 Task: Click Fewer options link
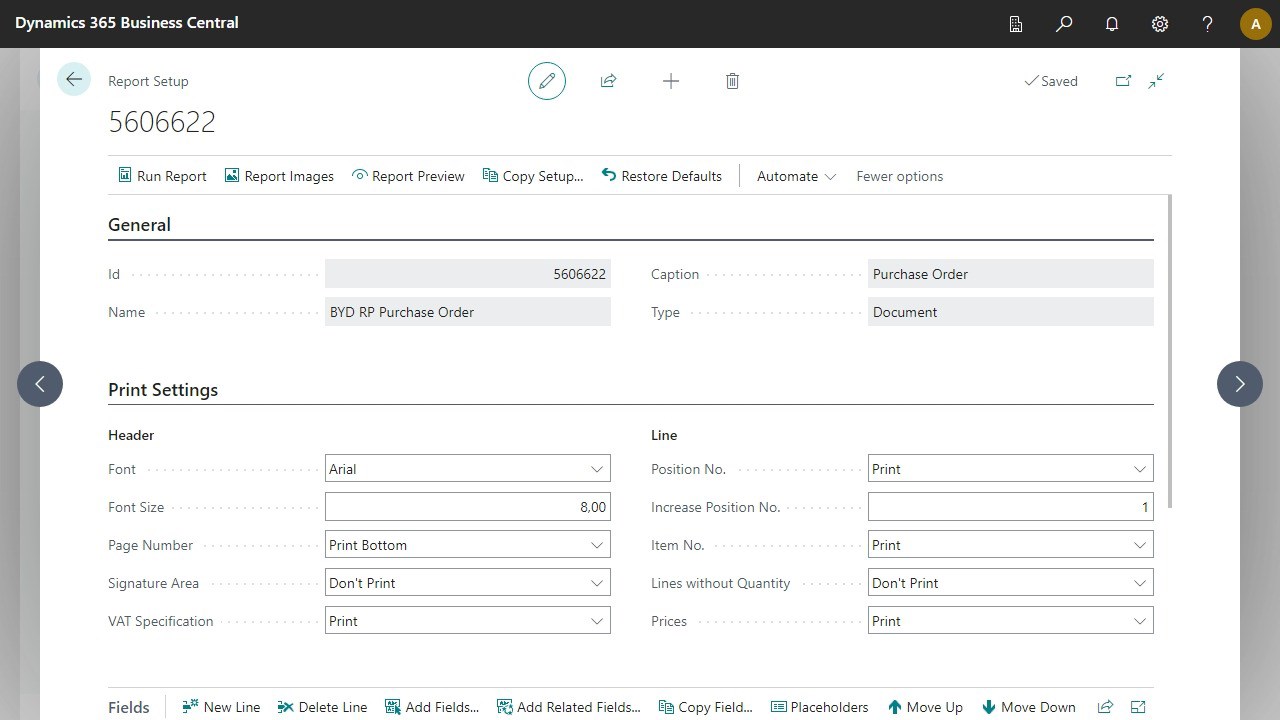899,176
